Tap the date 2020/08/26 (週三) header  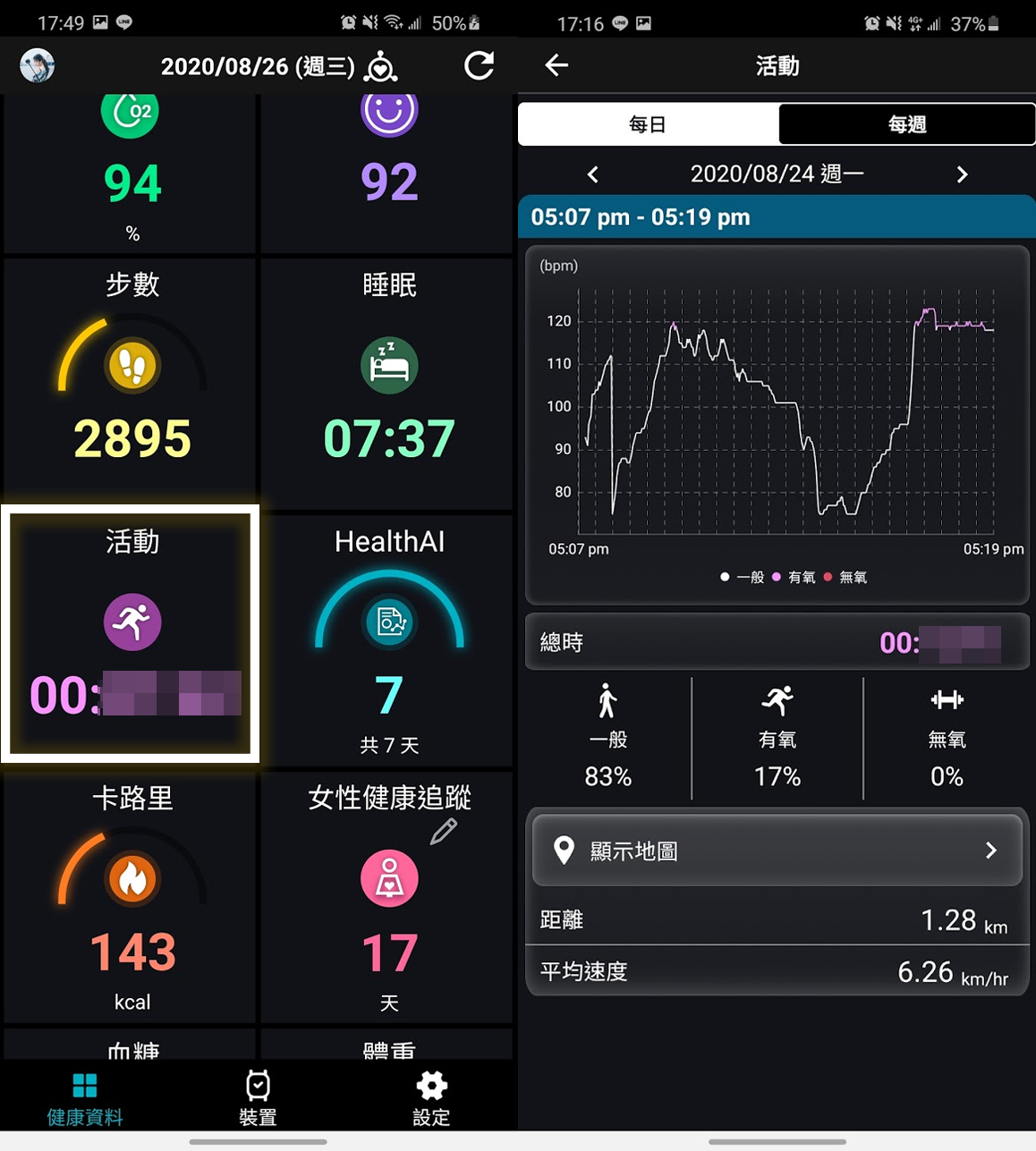tap(258, 66)
